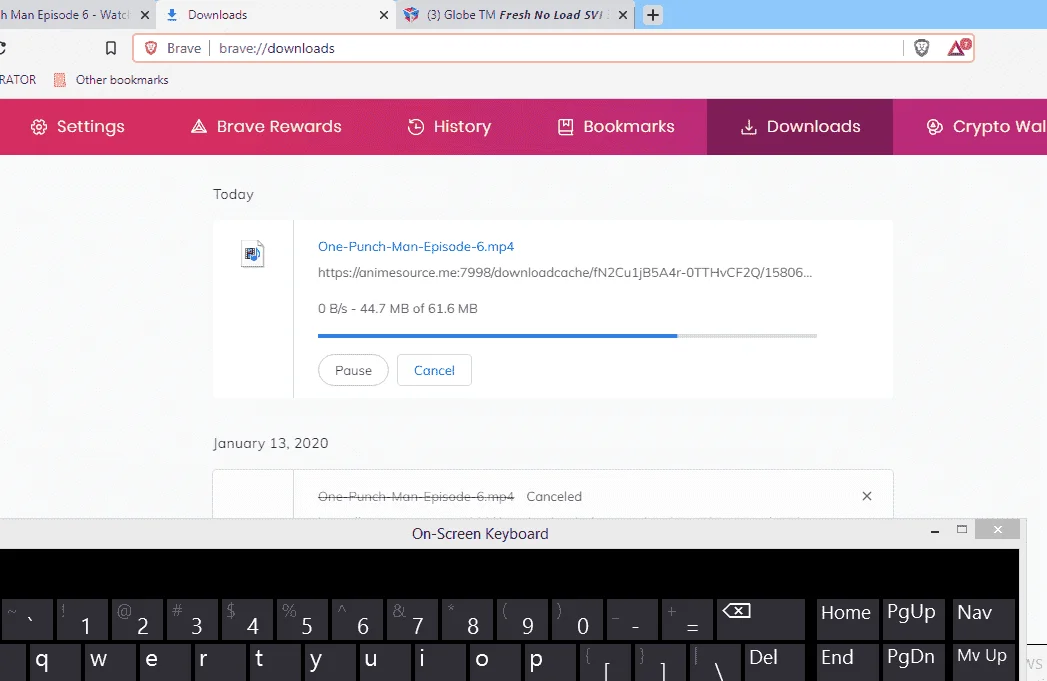Close the Globe TM Fresh No Load tab
Image resolution: width=1047 pixels, height=681 pixels.
tap(623, 15)
